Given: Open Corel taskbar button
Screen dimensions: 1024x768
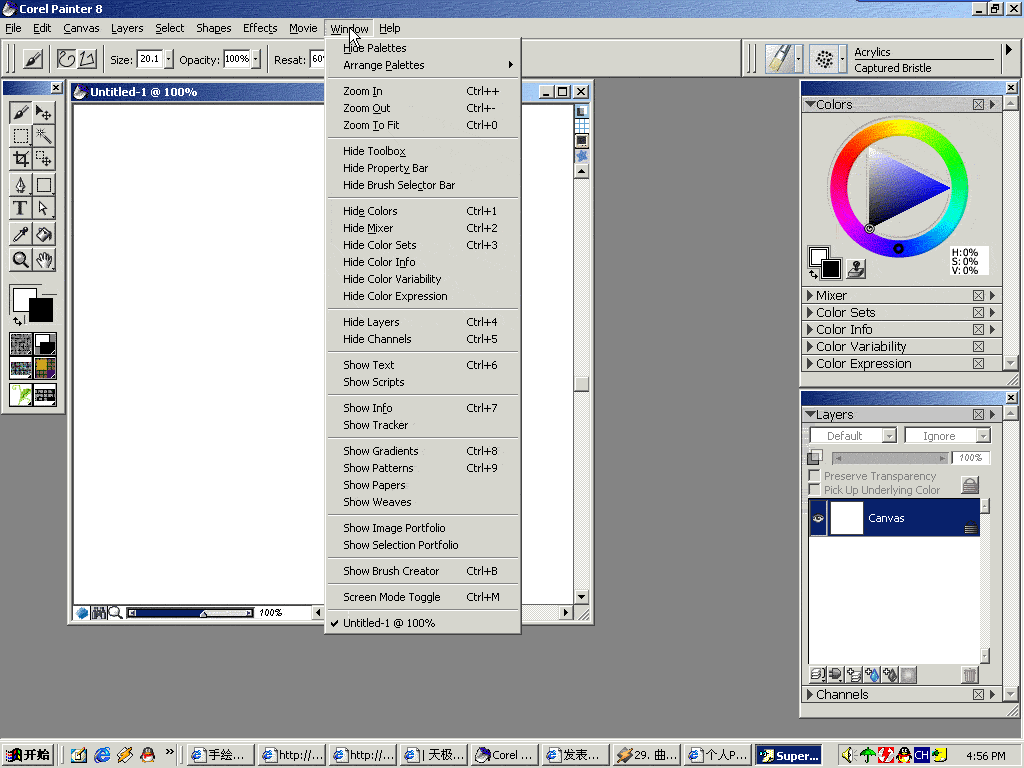Looking at the screenshot, I should pyautogui.click(x=504, y=755).
